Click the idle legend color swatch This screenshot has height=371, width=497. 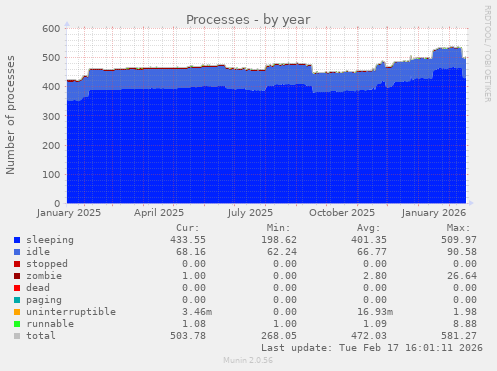[17, 252]
